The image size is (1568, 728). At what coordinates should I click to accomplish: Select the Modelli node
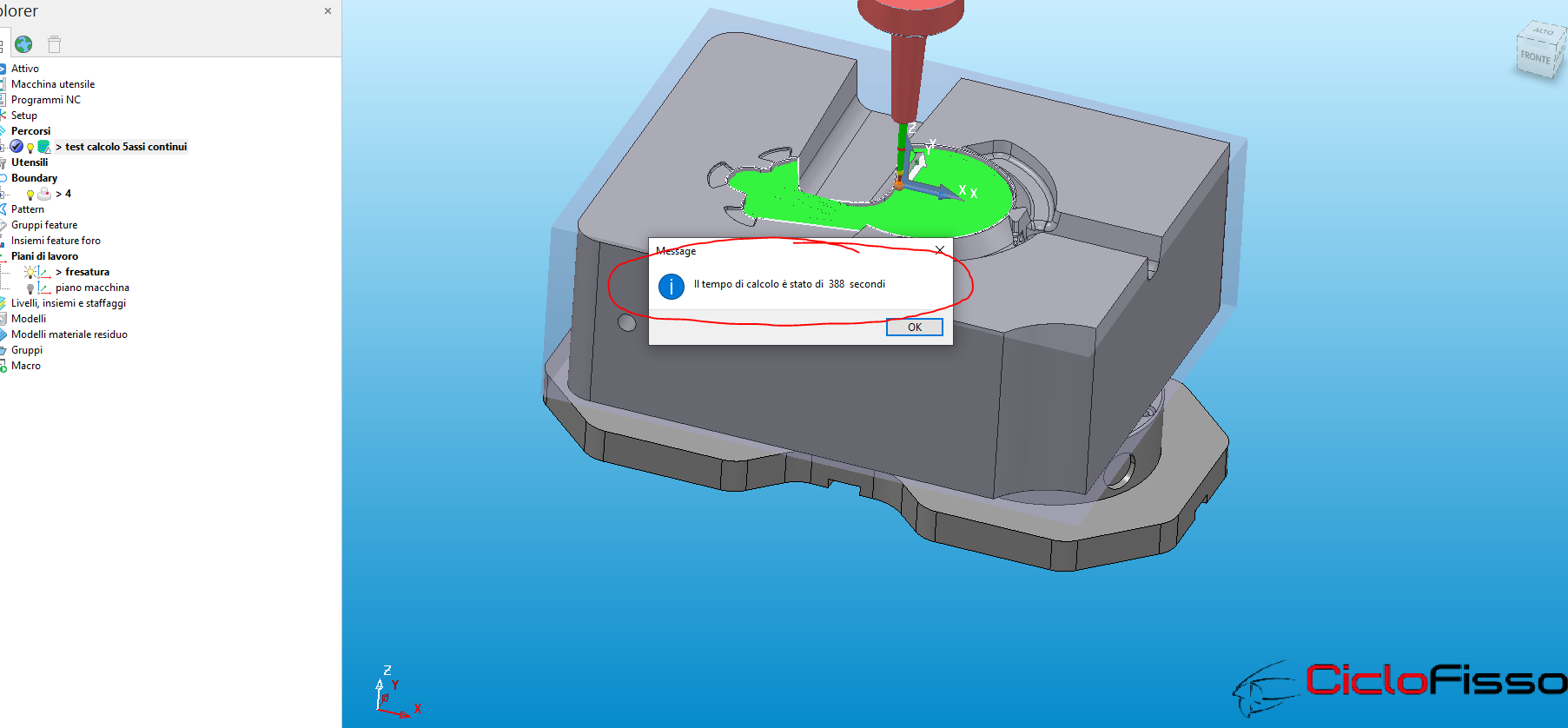[29, 319]
